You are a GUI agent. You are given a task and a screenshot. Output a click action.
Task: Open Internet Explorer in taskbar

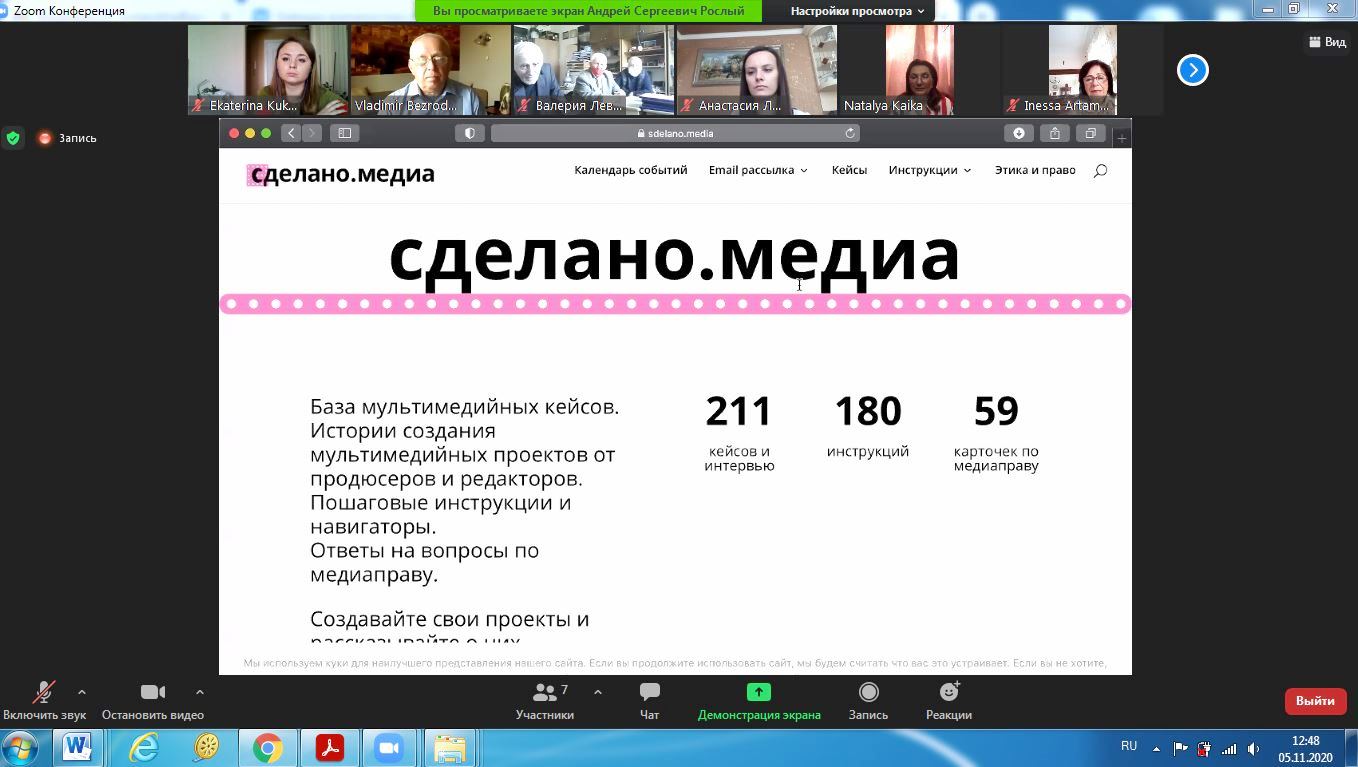coord(144,748)
